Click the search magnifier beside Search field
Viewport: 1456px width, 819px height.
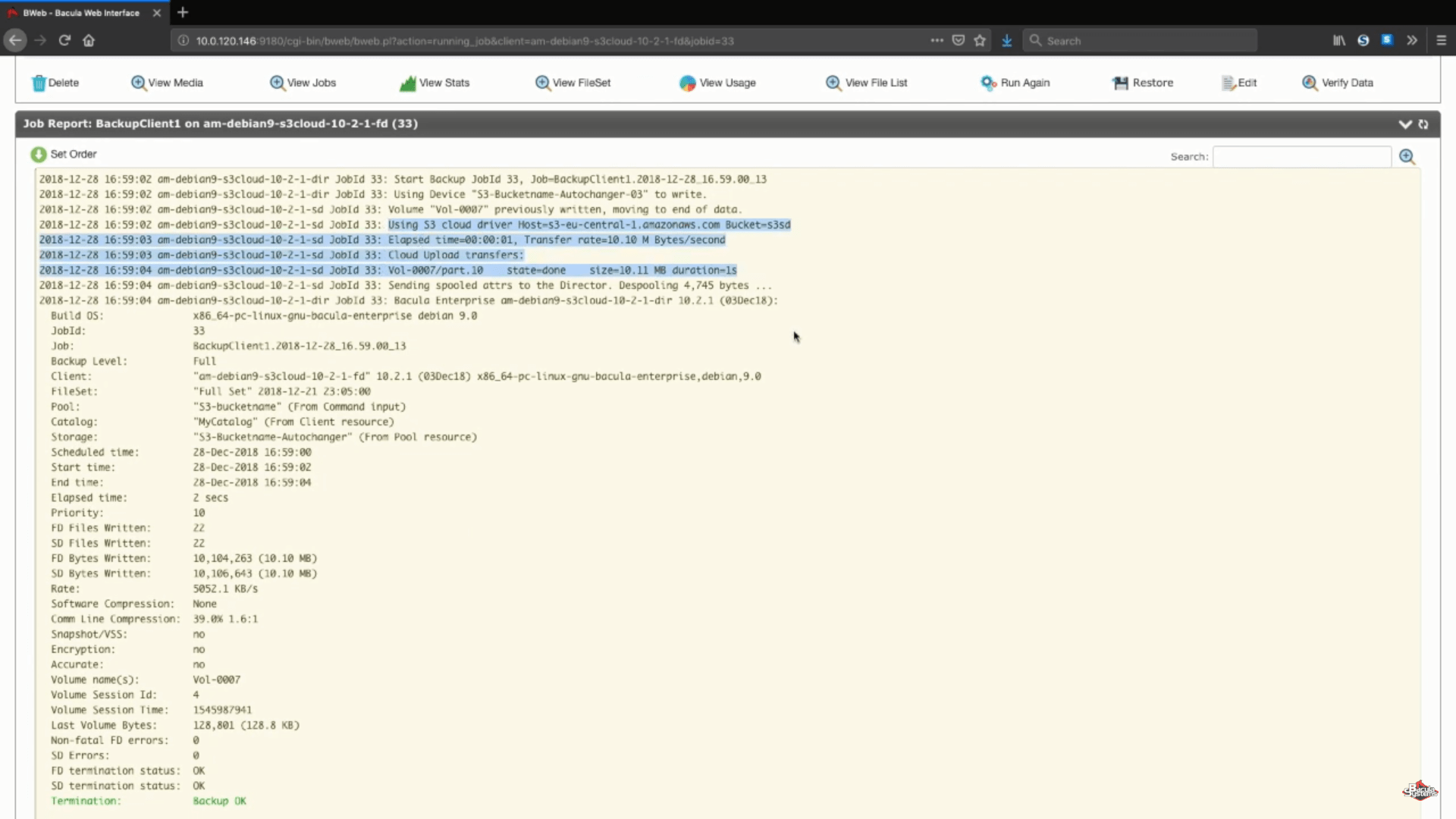(1407, 156)
